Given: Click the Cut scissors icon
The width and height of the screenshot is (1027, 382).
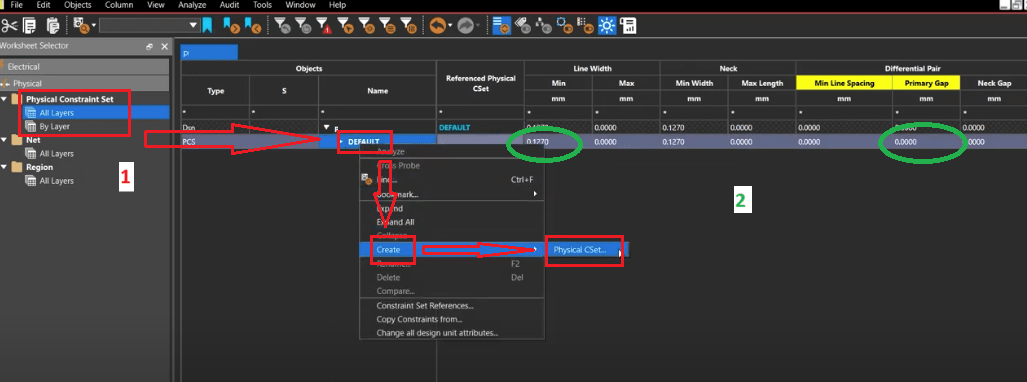Looking at the screenshot, I should (10, 26).
